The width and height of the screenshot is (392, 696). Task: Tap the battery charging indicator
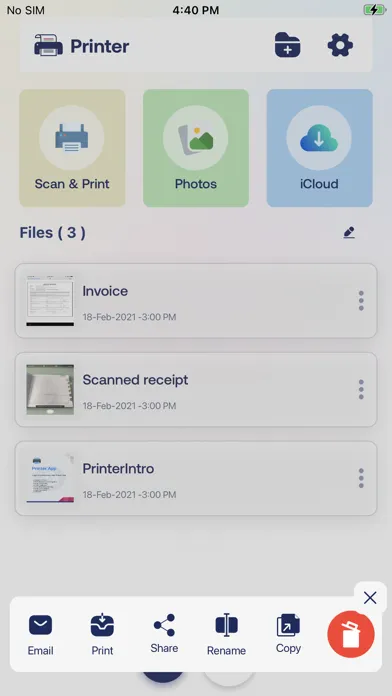375,10
